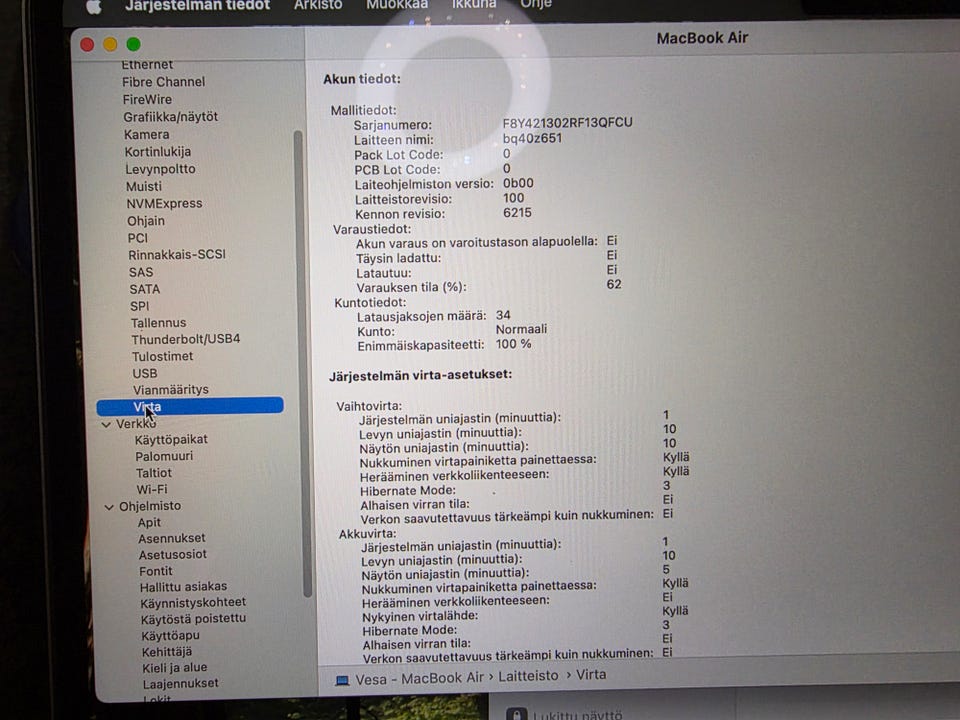Select Tallennus in the sidebar
This screenshot has width=960, height=720.
158,323
